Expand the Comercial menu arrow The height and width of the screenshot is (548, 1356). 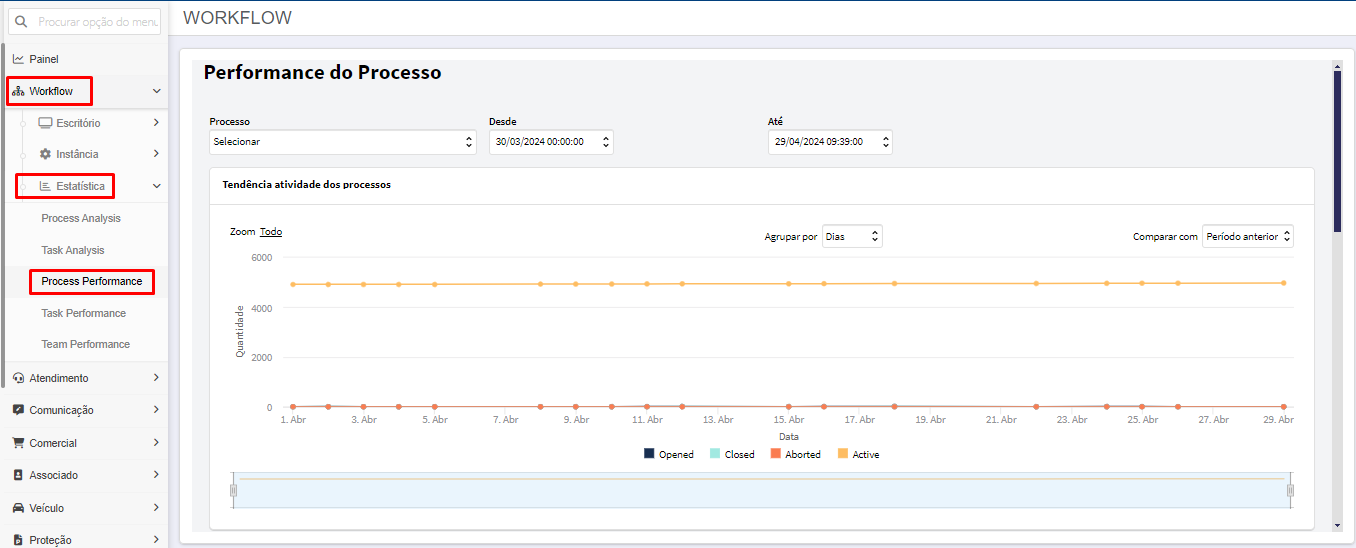(156, 443)
